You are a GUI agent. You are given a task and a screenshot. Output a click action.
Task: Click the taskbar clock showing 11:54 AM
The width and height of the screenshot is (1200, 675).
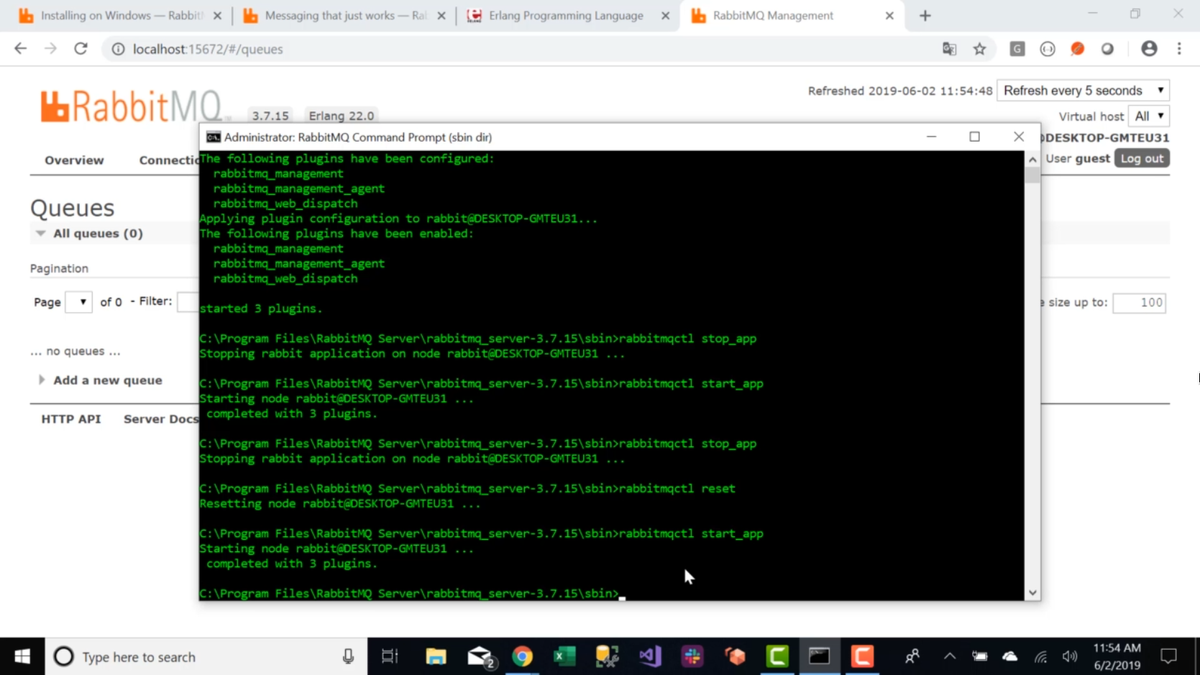click(x=1117, y=657)
